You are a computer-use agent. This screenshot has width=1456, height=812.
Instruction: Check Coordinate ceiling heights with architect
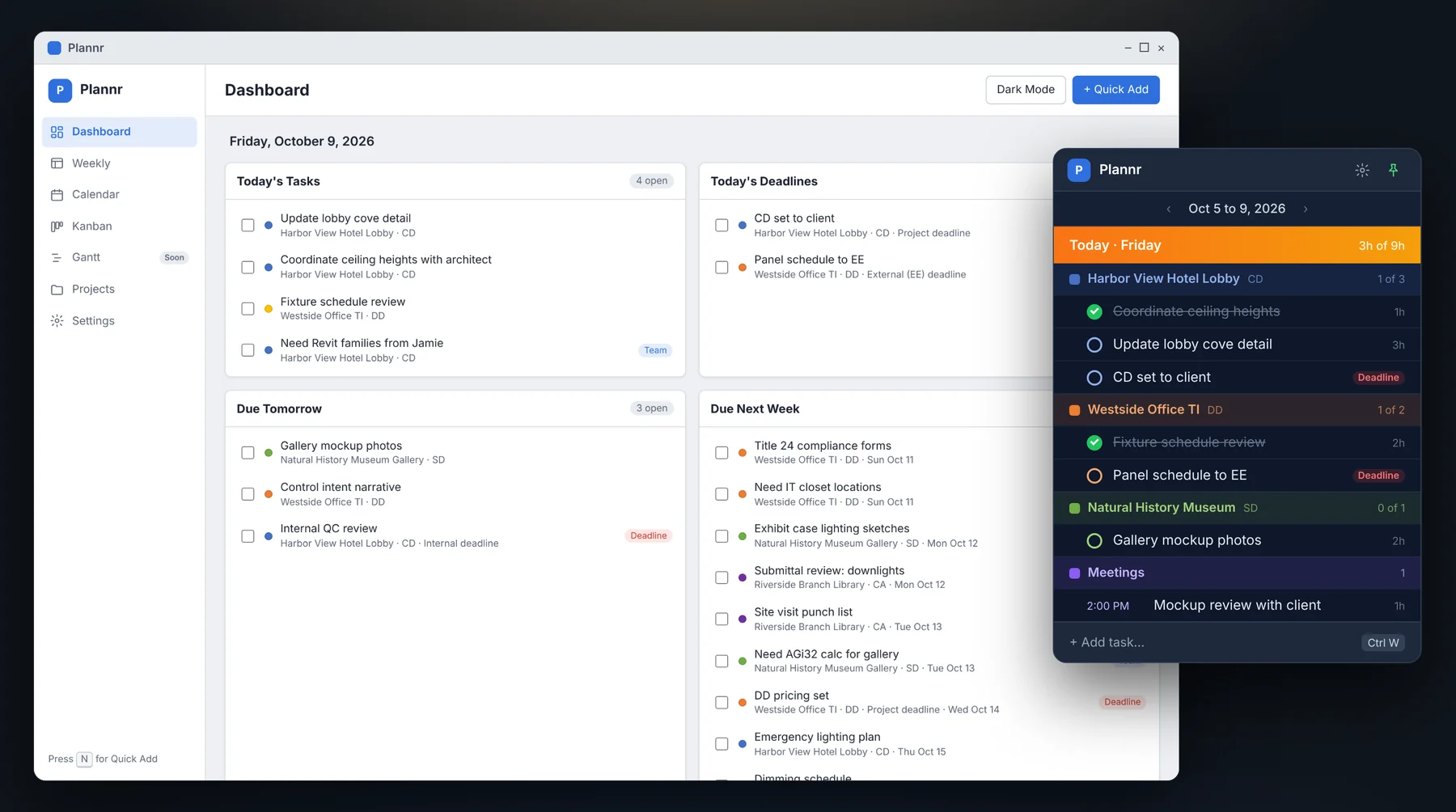248,268
